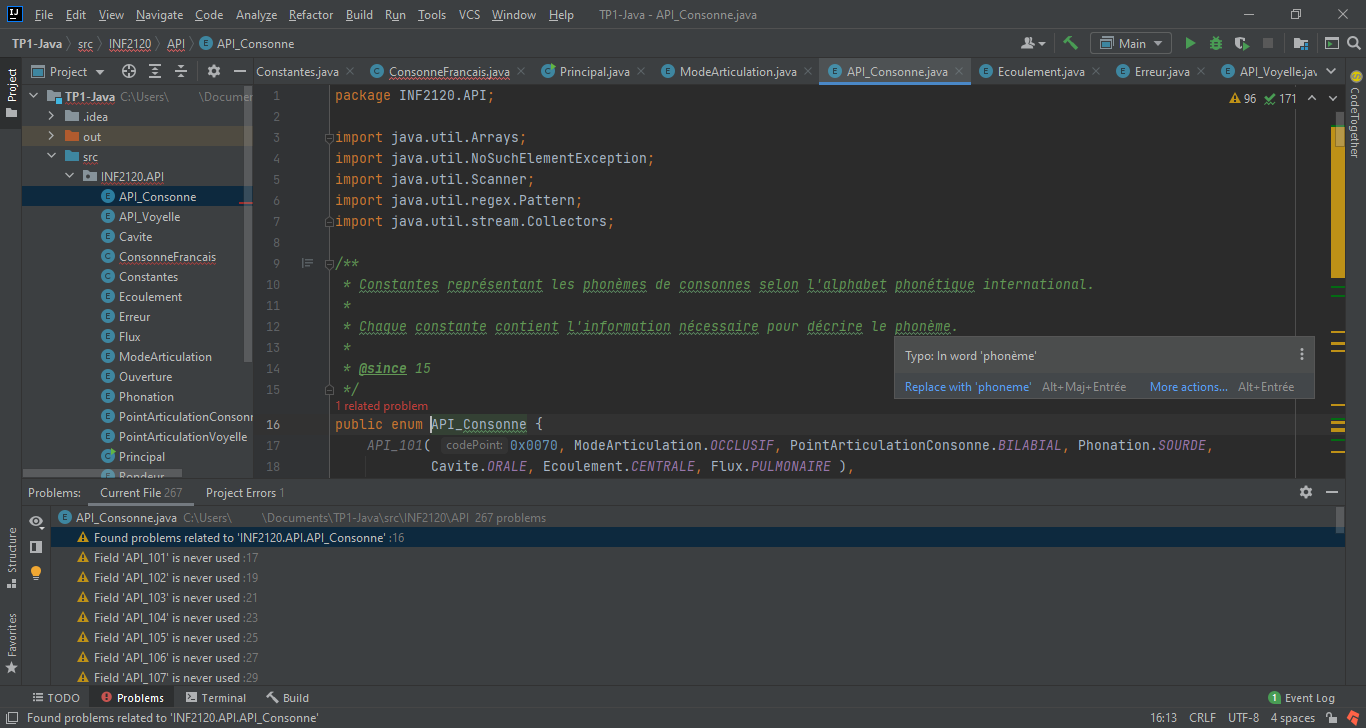Click 'More actions...' in the typo popup

tap(1188, 387)
